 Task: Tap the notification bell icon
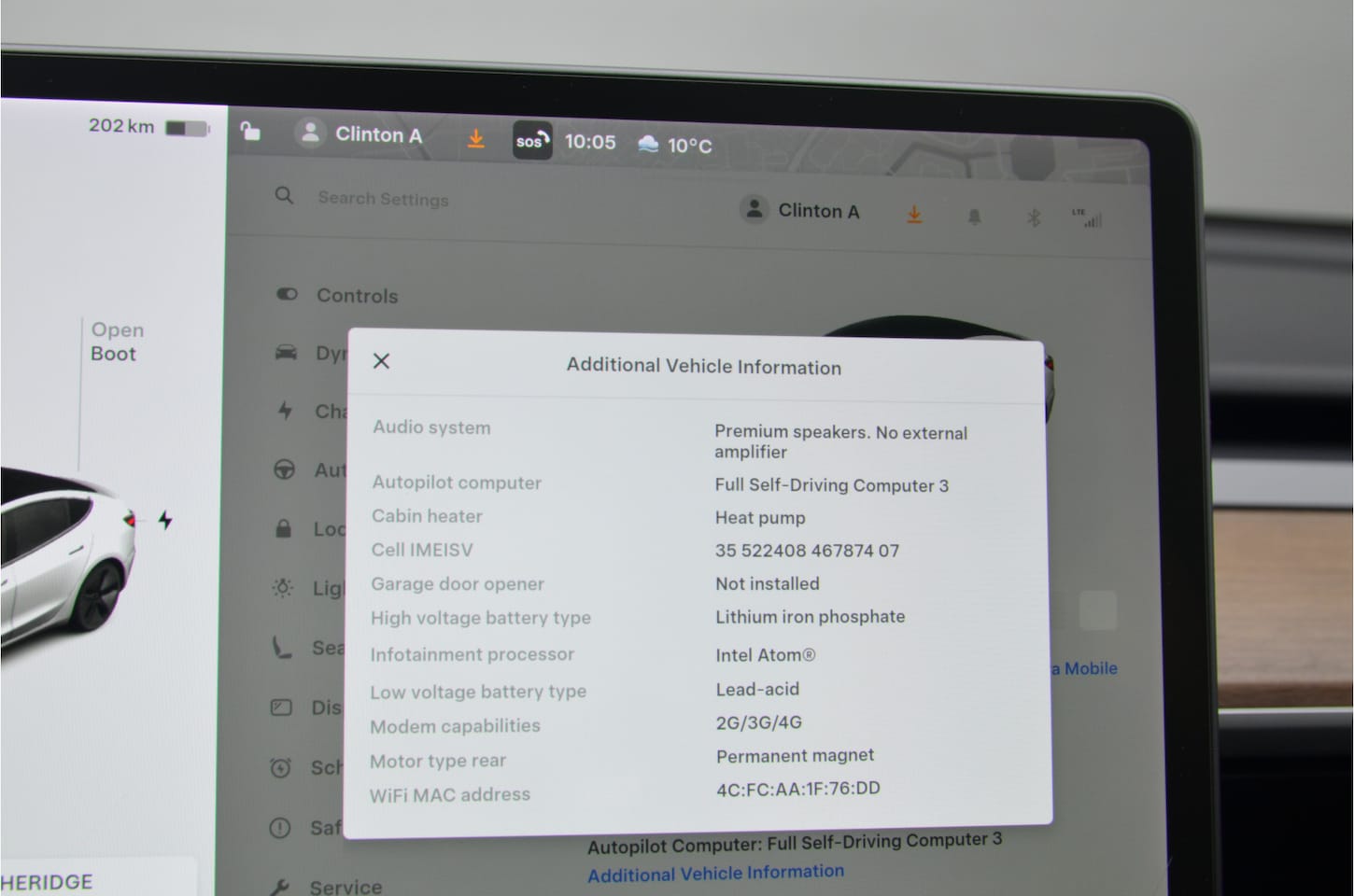tap(974, 217)
